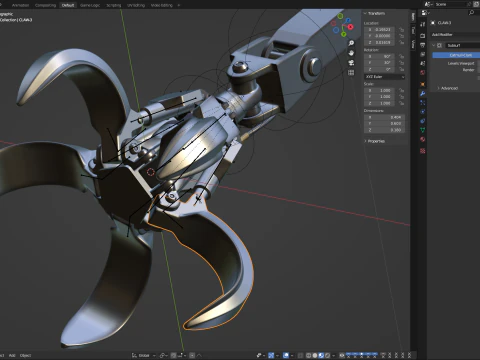This screenshot has height=360, width=480.
Task: Collapse the Subsurf modifier panel
Action: [x=434, y=45]
